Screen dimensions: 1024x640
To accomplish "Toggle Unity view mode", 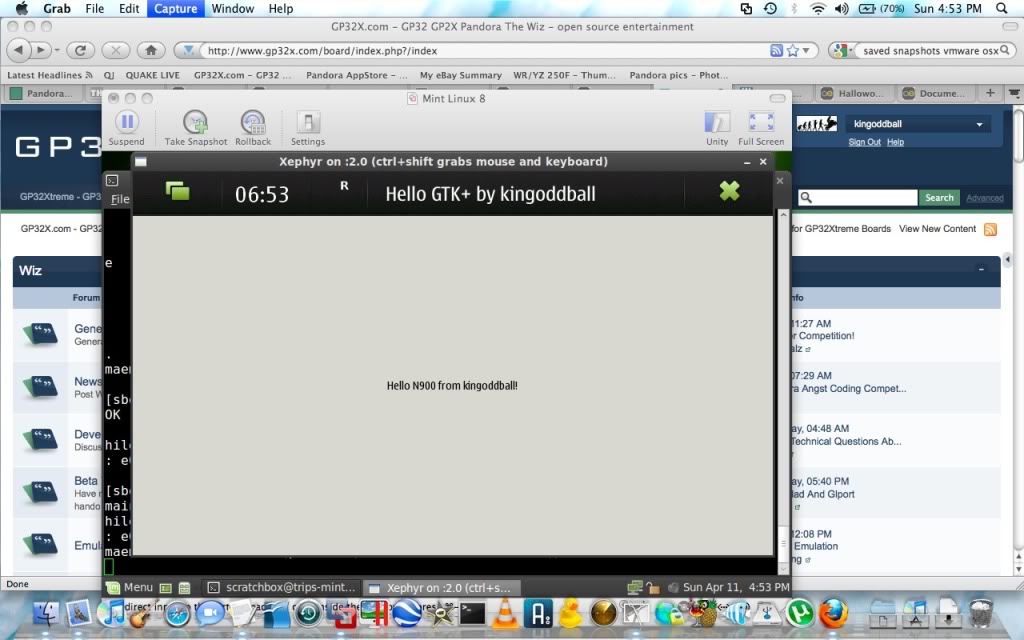I will (x=717, y=123).
